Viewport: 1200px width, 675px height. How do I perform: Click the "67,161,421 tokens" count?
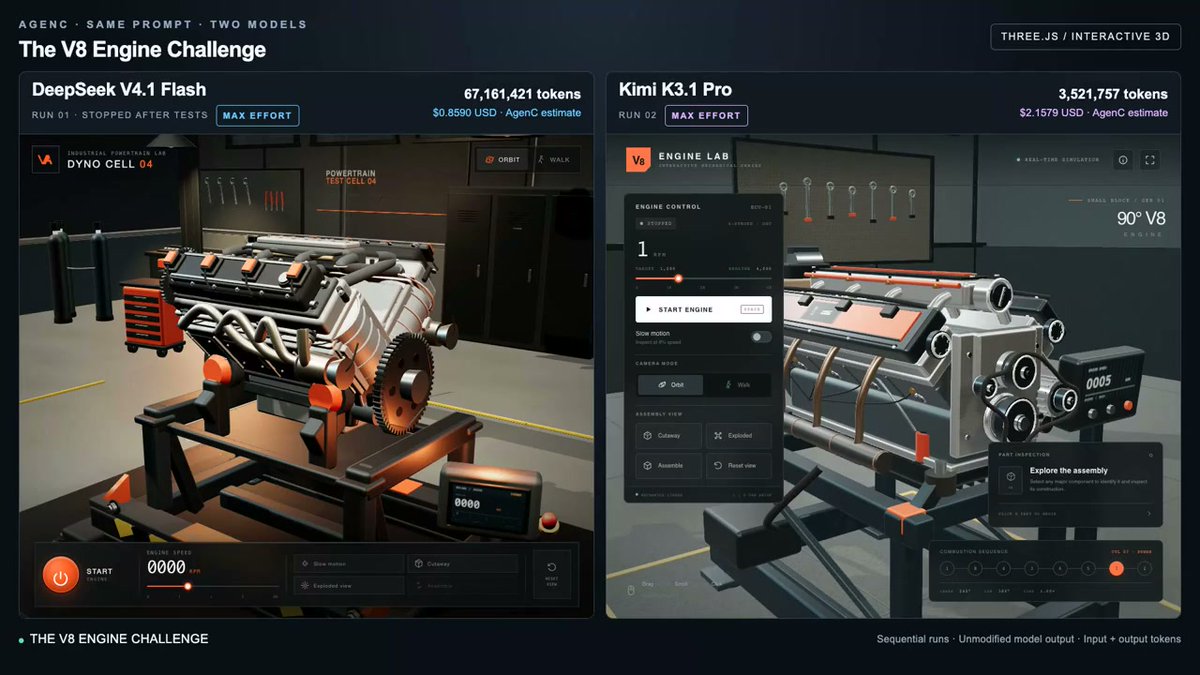point(522,94)
